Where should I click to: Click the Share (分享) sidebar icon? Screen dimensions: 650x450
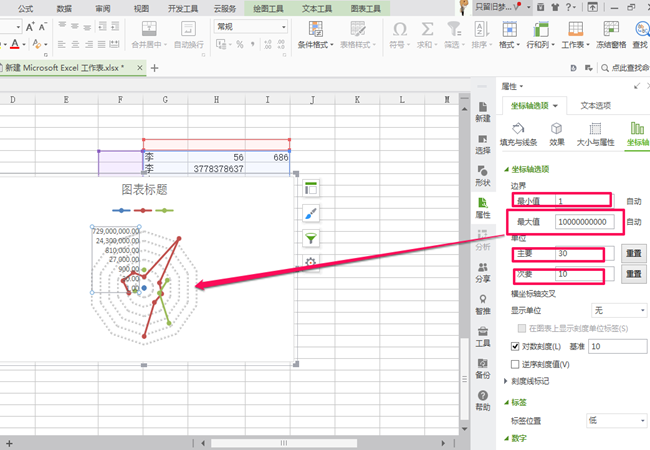[483, 273]
